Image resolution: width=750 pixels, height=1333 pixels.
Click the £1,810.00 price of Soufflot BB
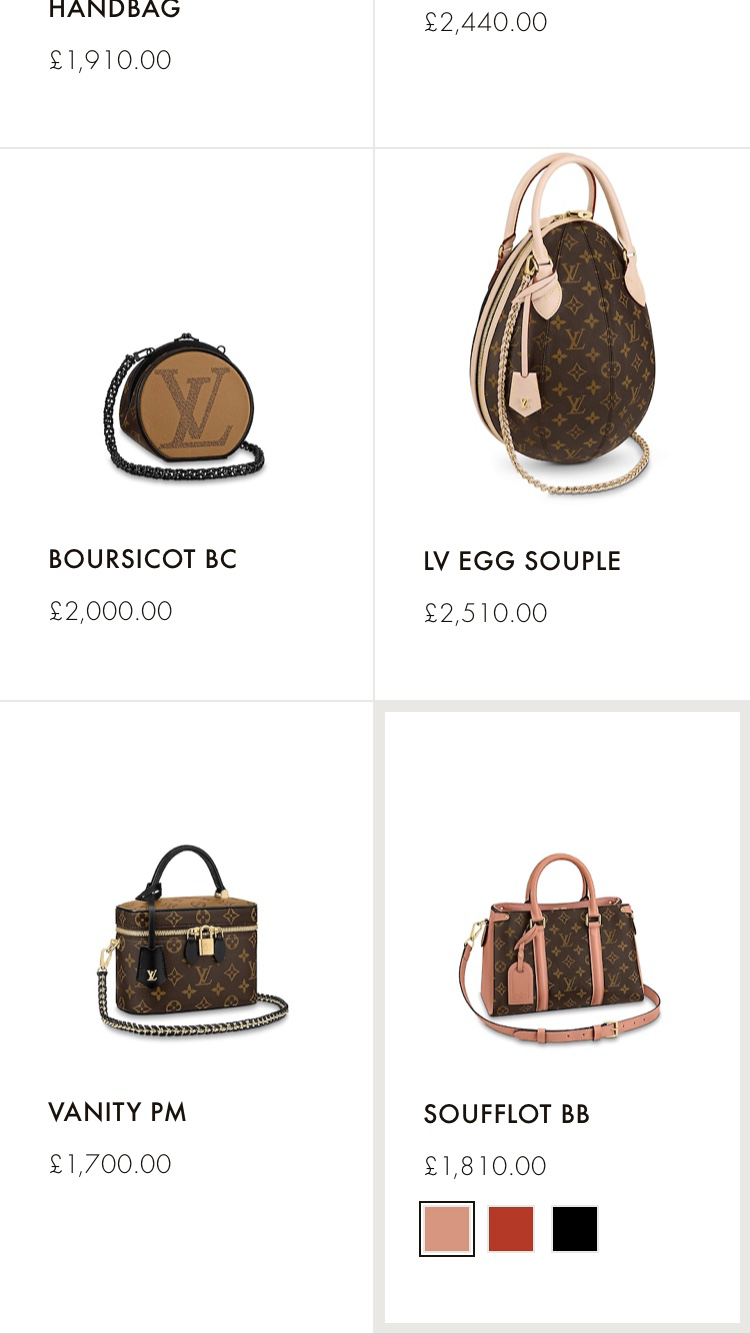point(486,1166)
